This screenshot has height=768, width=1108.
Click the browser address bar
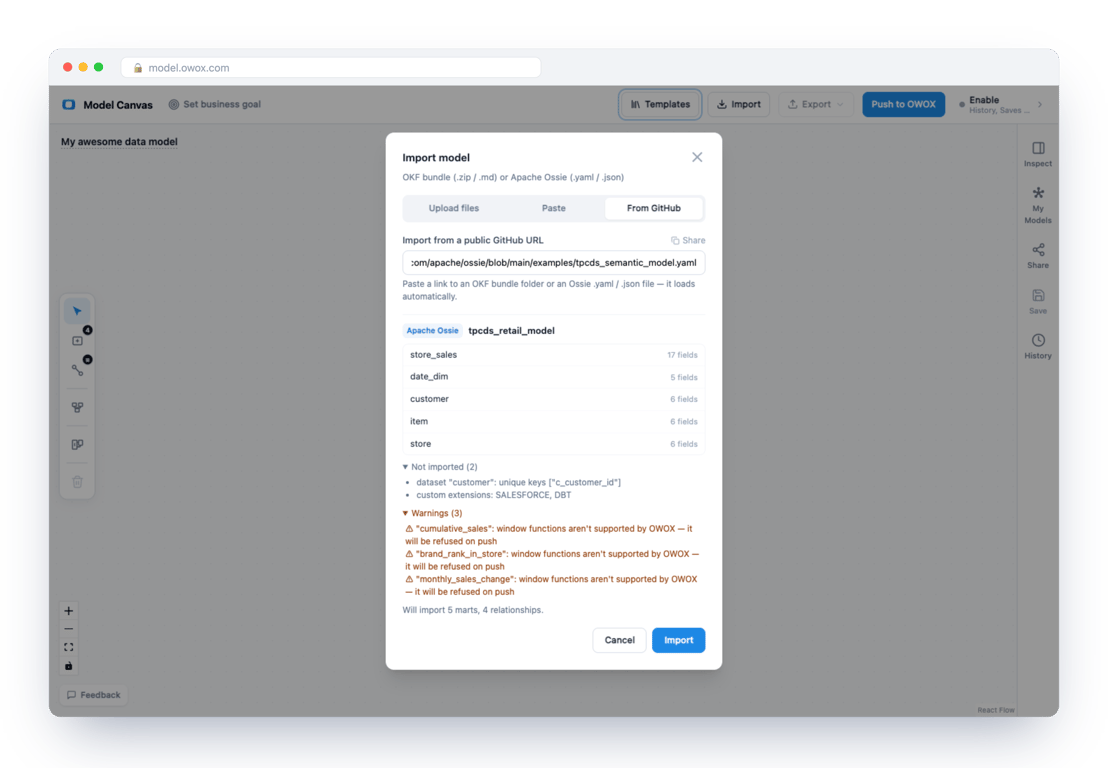click(x=331, y=68)
